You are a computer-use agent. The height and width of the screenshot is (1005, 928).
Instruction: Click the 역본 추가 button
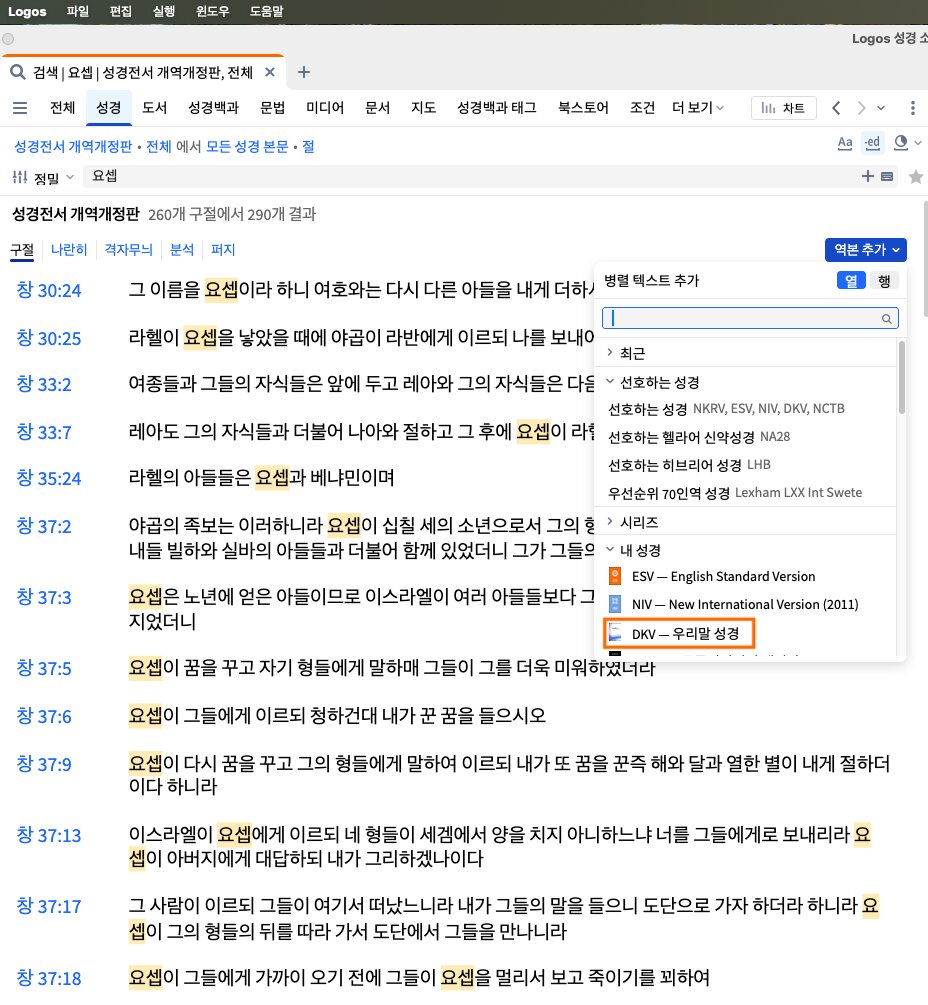(x=866, y=249)
